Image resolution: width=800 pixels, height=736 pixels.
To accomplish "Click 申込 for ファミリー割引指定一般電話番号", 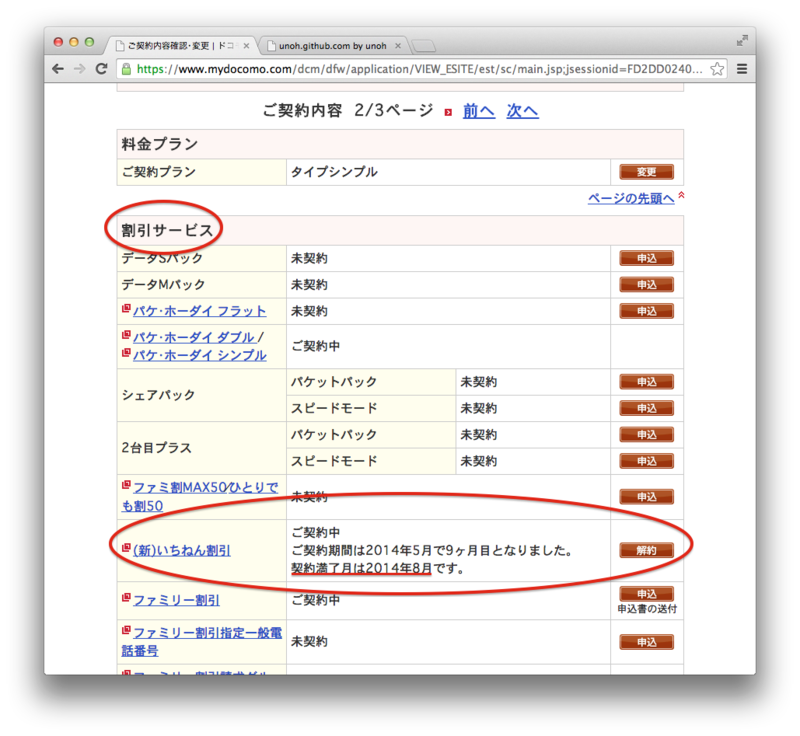I will [646, 642].
